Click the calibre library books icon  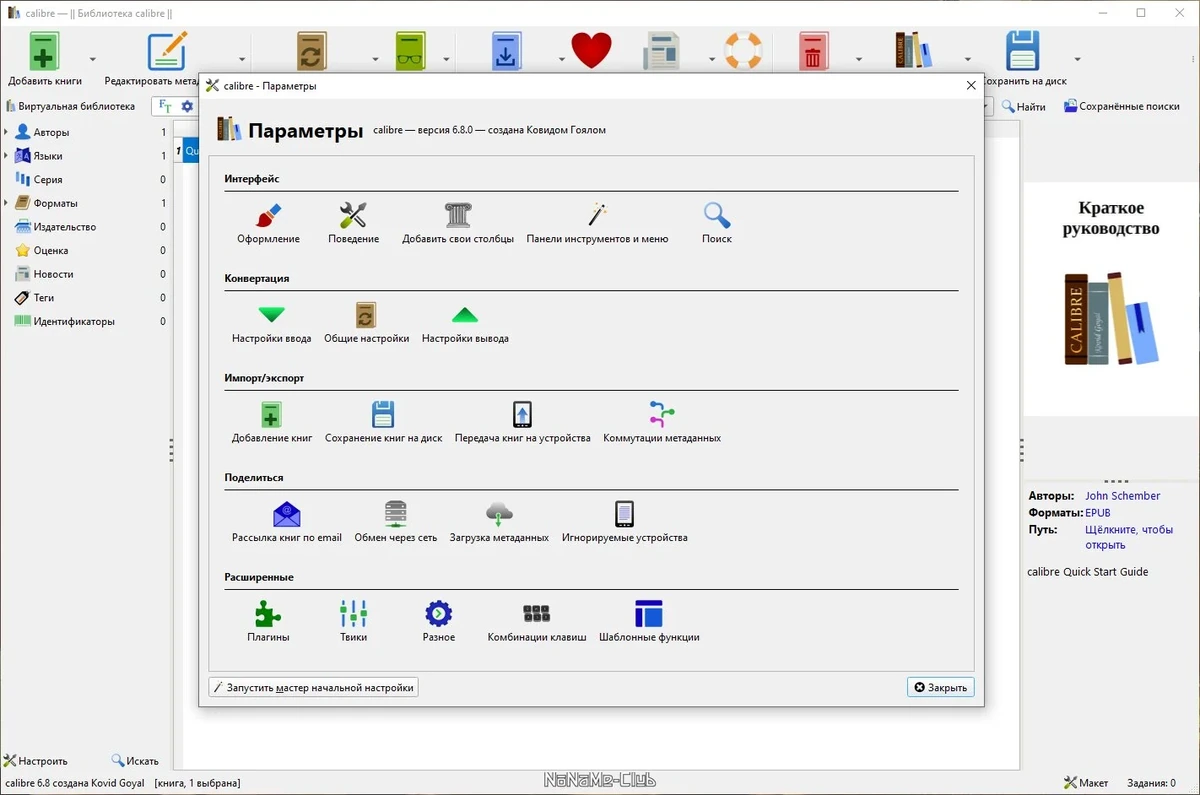[x=912, y=50]
